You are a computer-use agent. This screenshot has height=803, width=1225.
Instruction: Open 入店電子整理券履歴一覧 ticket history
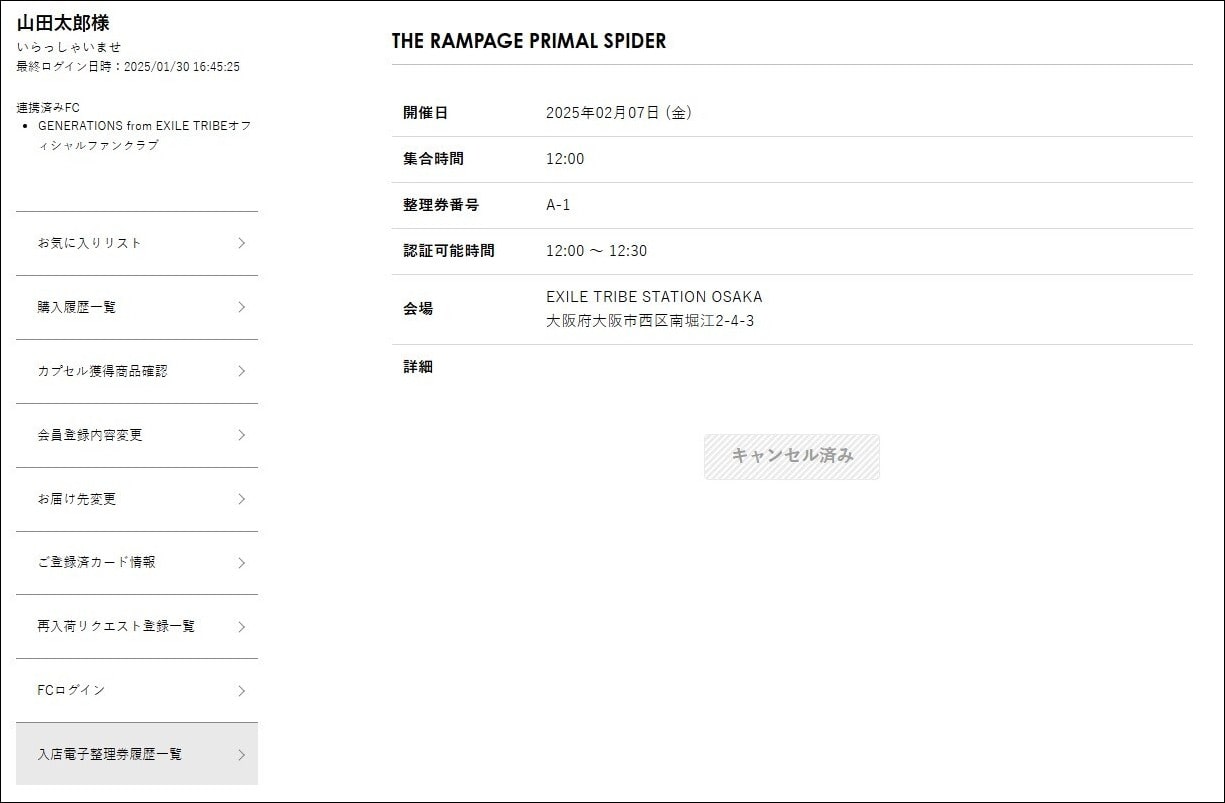pos(110,755)
